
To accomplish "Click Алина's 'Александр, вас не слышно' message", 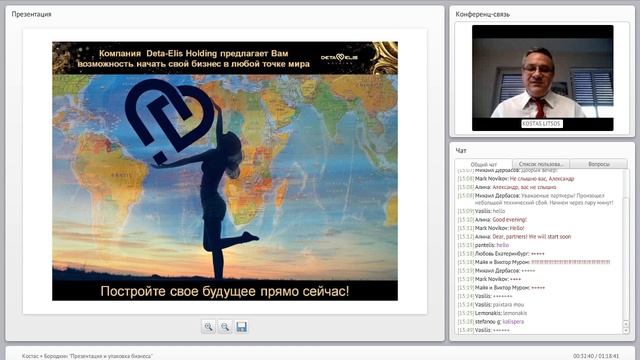I will (x=507, y=187).
